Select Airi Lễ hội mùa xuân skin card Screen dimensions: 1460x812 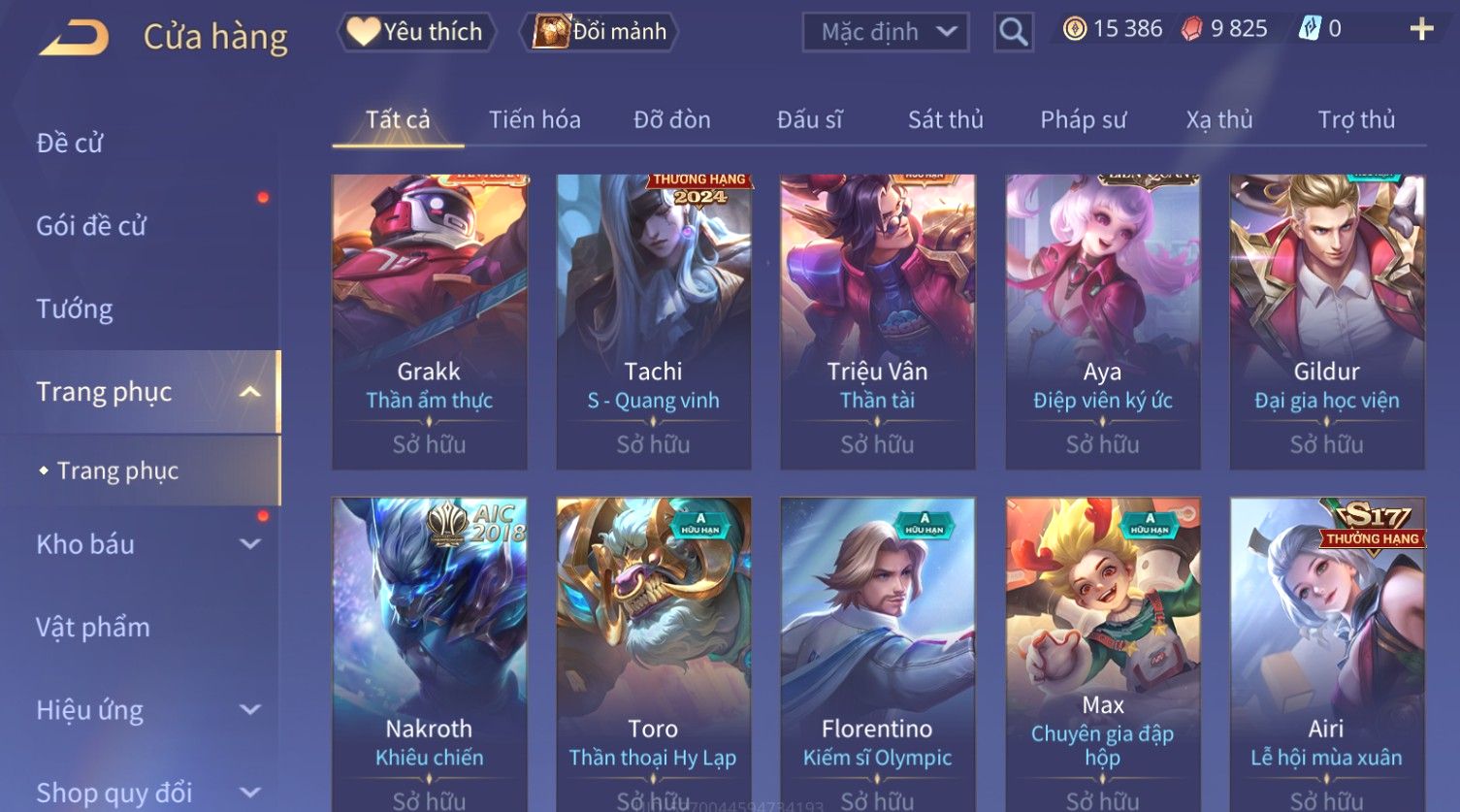pyautogui.click(x=1326, y=655)
